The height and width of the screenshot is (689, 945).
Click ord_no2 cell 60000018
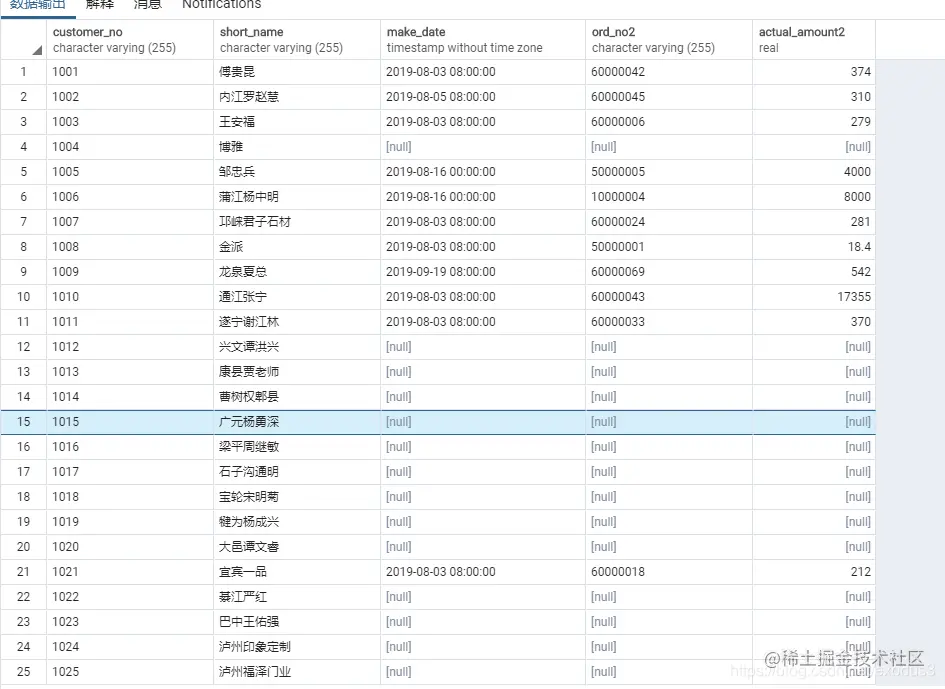point(669,571)
